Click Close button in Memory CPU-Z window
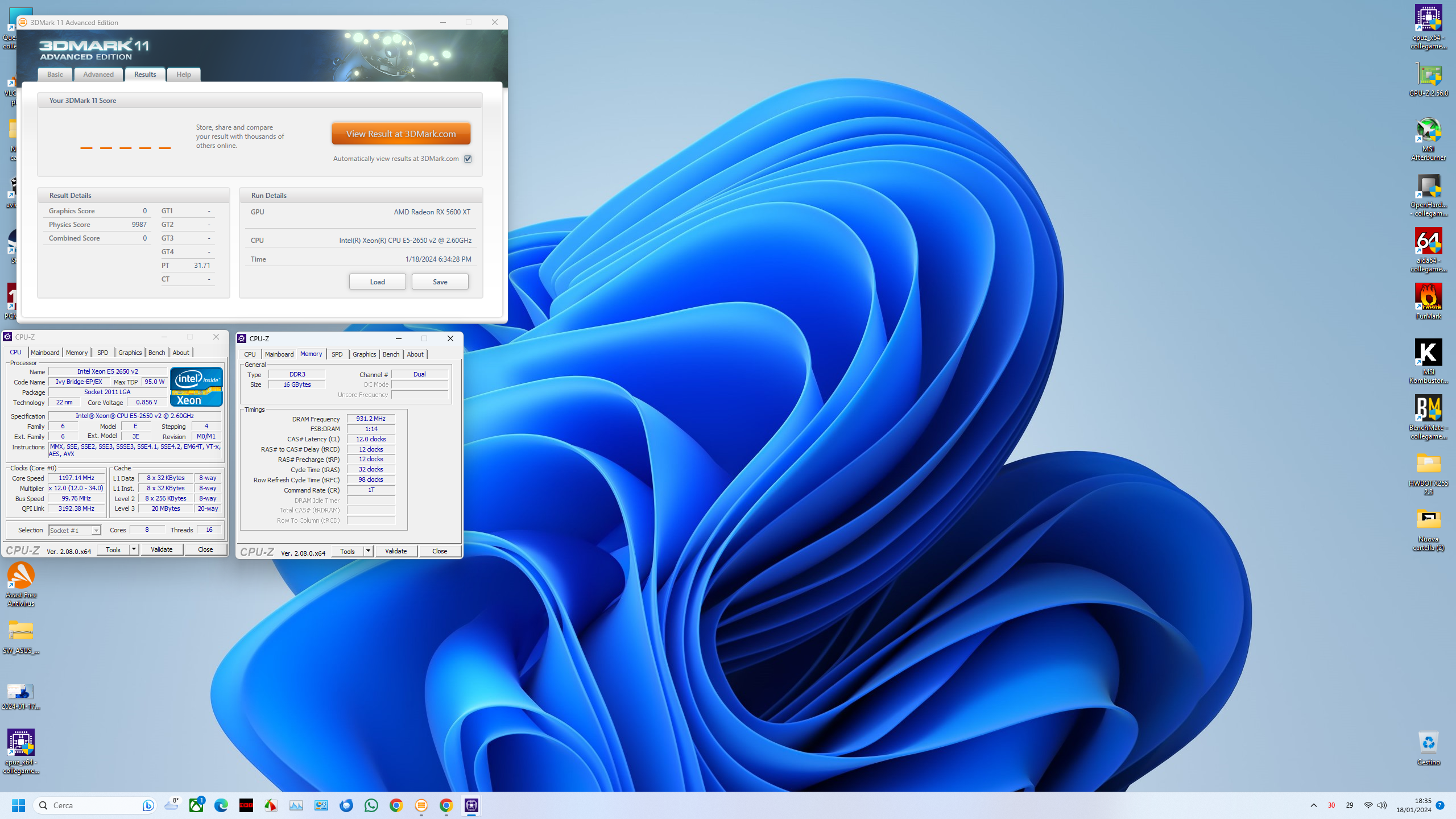1456x819 pixels. click(440, 551)
